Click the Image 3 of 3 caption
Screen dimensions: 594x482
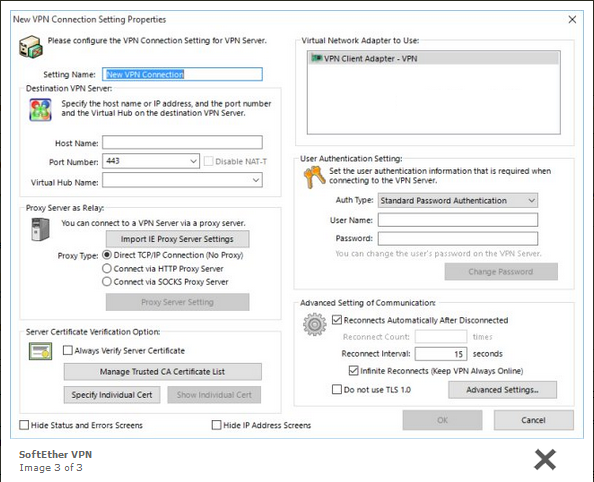pos(51,468)
